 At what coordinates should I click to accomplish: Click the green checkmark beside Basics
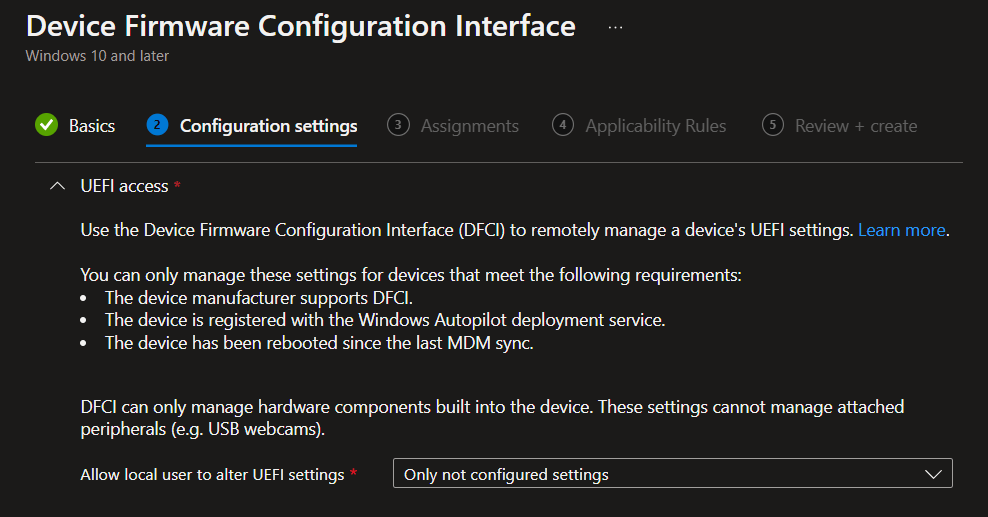(46, 125)
